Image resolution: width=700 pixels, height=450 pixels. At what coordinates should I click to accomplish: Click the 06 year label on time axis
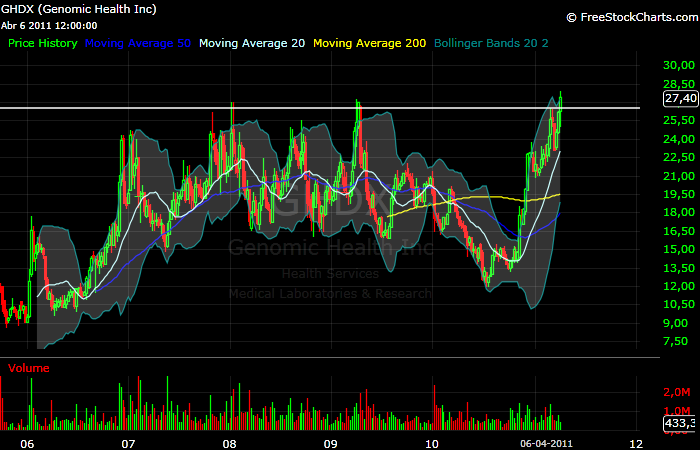[27, 444]
